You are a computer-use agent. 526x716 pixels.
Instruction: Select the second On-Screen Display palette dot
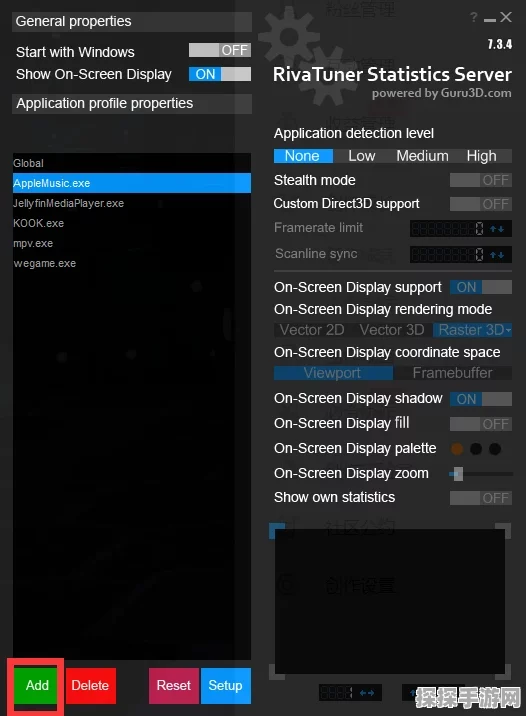(x=476, y=449)
